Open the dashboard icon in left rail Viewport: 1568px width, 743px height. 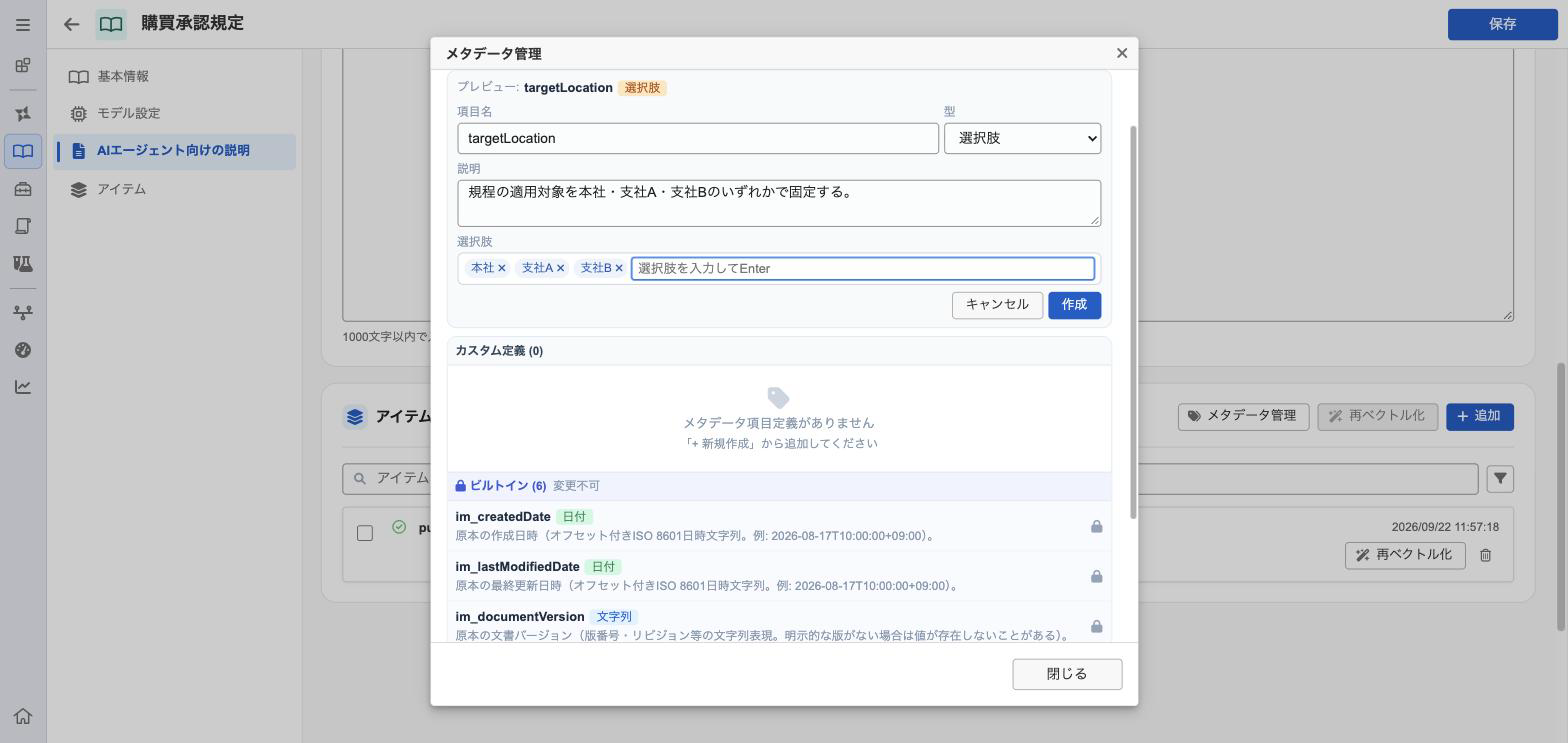point(23,66)
